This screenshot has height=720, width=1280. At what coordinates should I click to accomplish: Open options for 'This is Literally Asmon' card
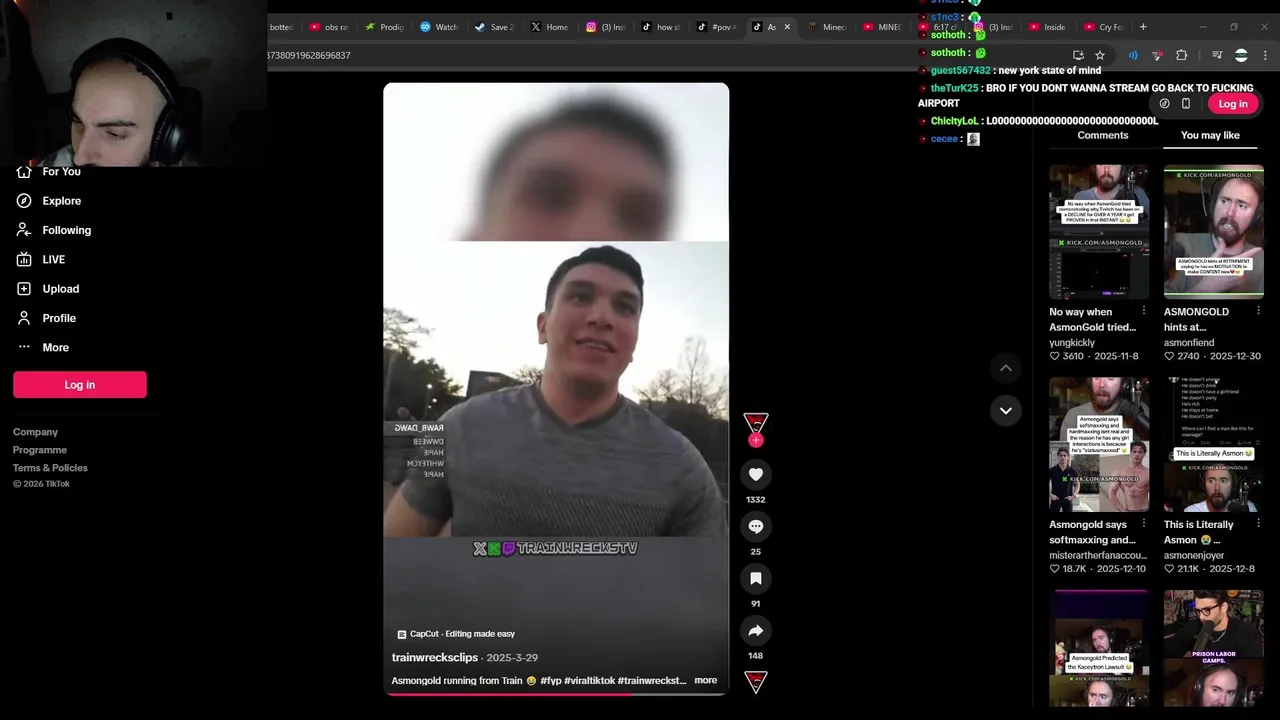click(x=1258, y=524)
